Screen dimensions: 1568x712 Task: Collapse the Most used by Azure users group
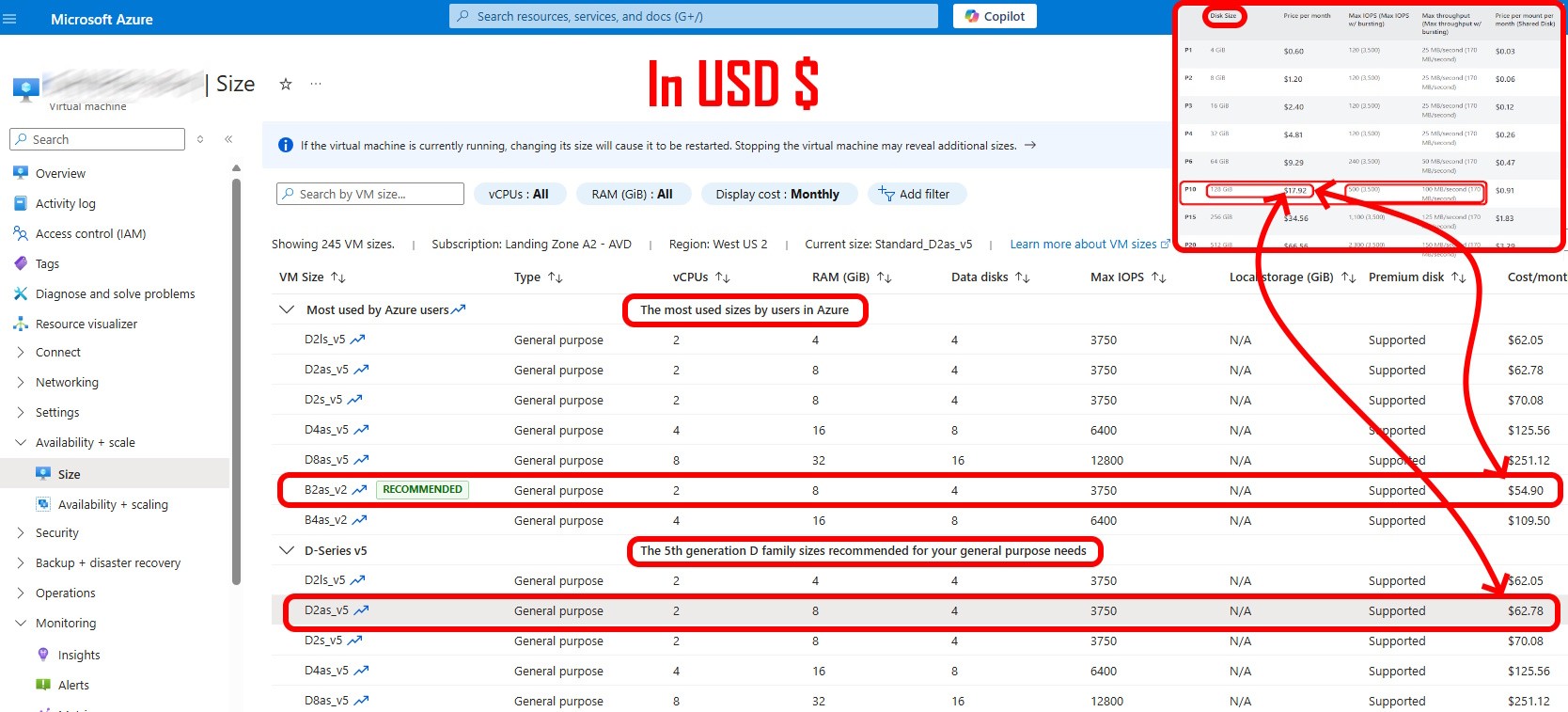point(286,309)
